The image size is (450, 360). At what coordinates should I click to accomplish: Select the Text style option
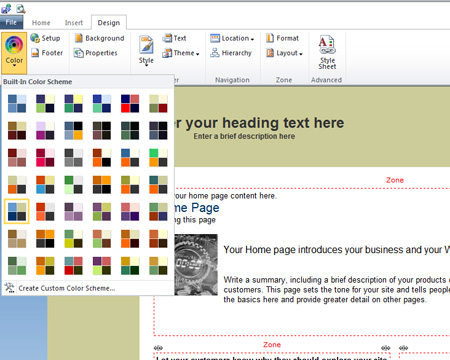(x=174, y=38)
